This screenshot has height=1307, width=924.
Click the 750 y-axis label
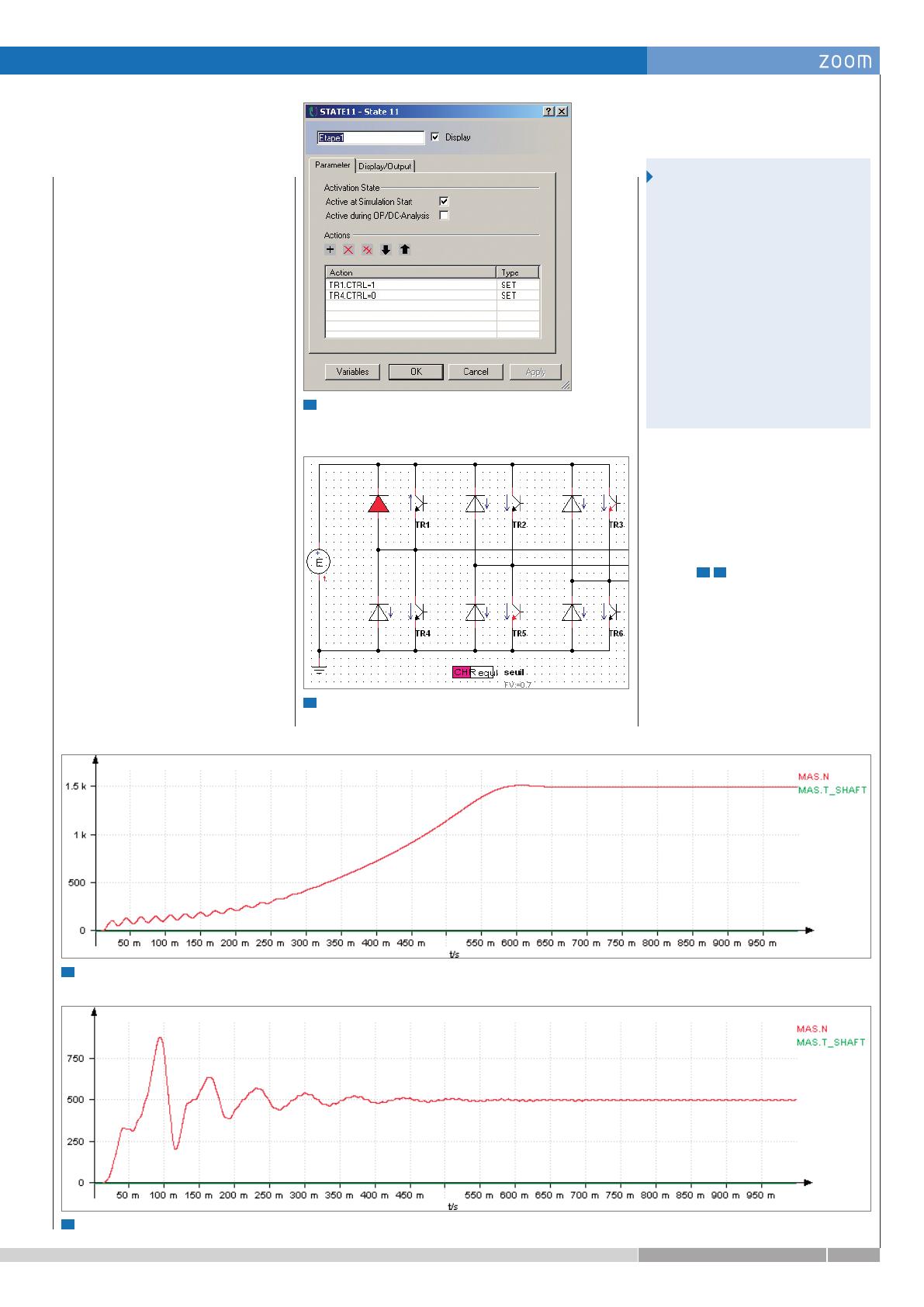pos(75,1058)
